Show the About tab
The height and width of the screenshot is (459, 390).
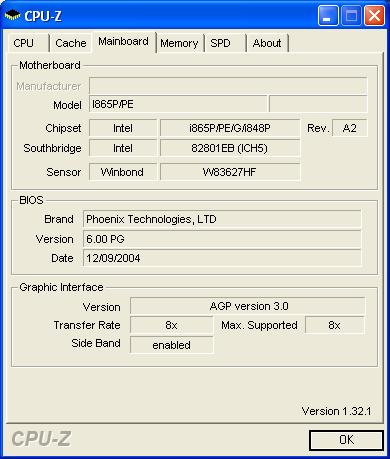click(267, 43)
